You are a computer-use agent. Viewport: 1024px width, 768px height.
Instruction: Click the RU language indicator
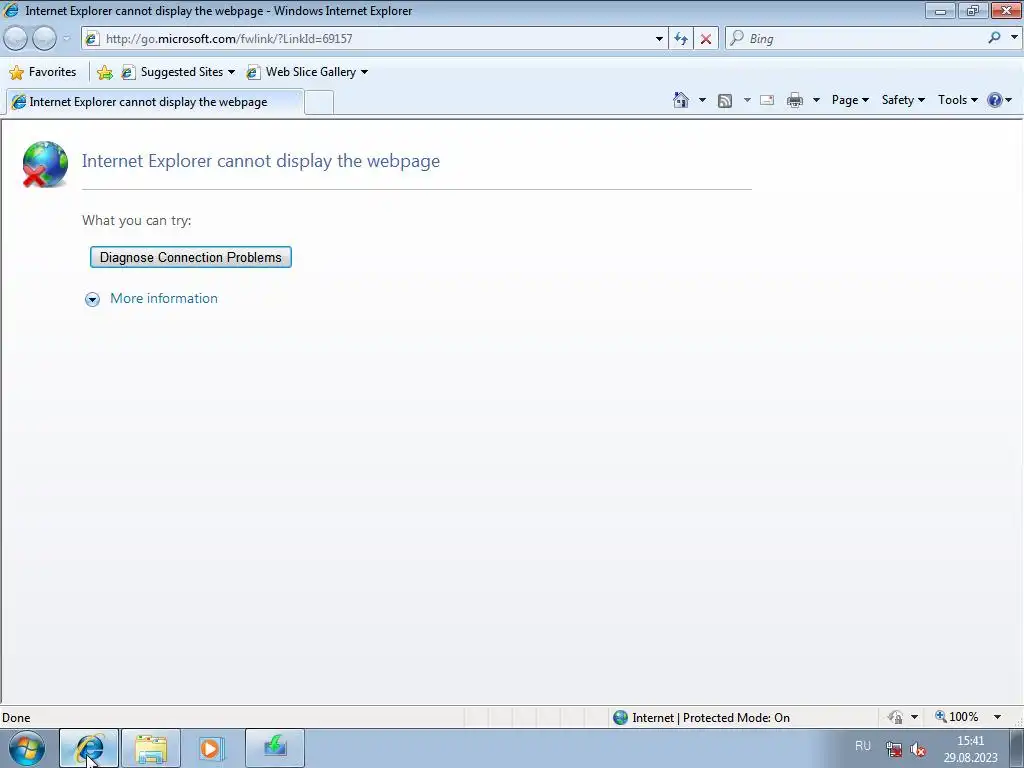[x=863, y=746]
